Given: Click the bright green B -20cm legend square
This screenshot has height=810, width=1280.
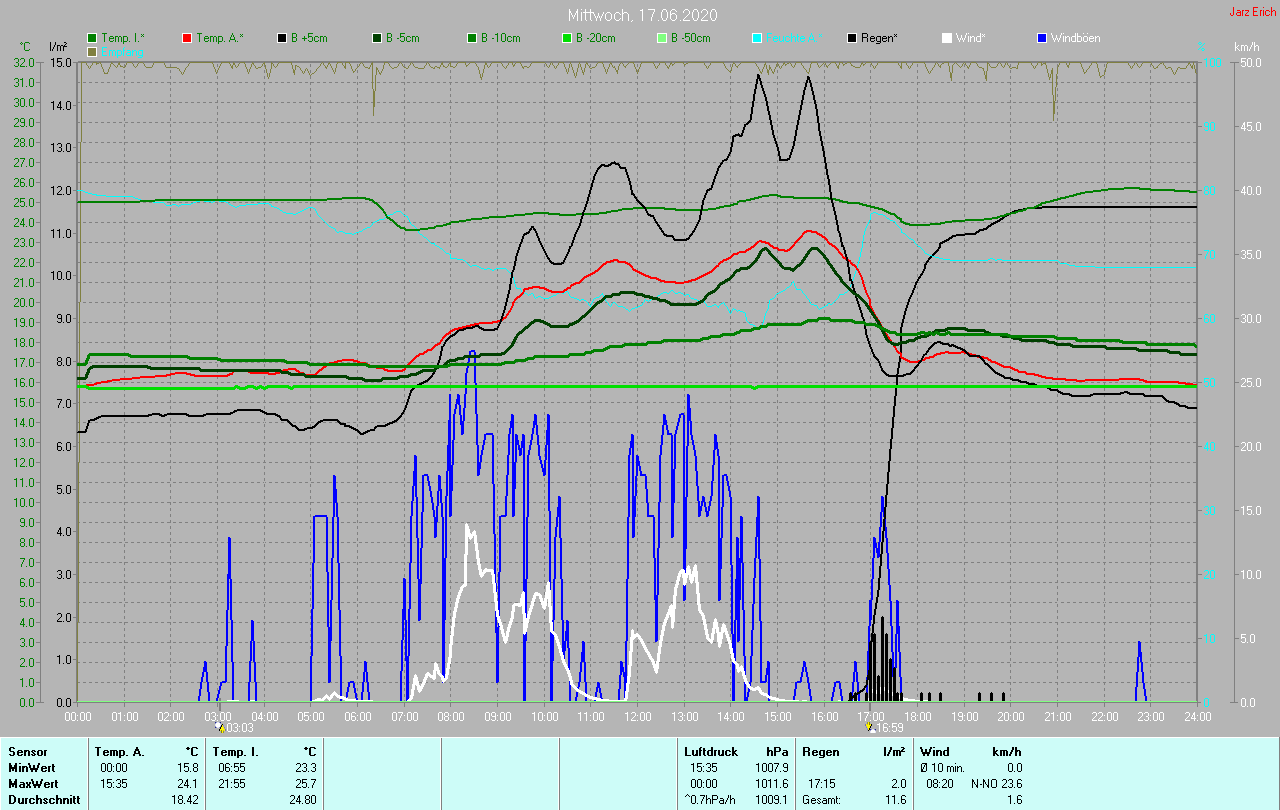Looking at the screenshot, I should click(566, 38).
